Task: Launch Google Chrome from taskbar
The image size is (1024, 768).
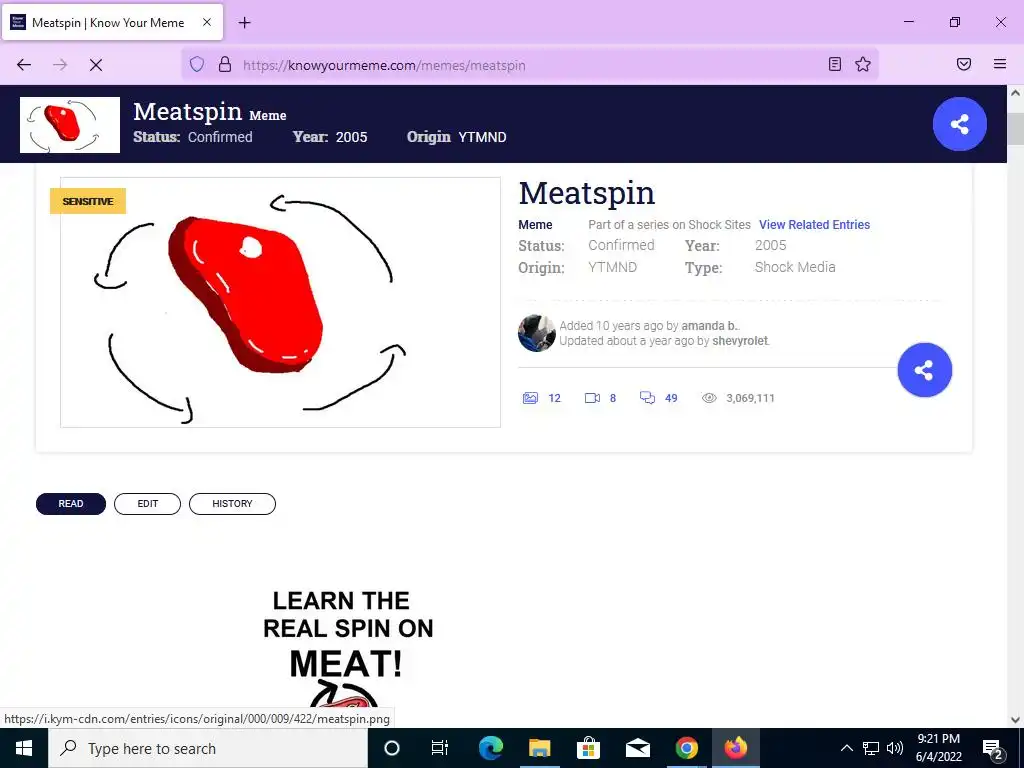Action: tap(686, 748)
